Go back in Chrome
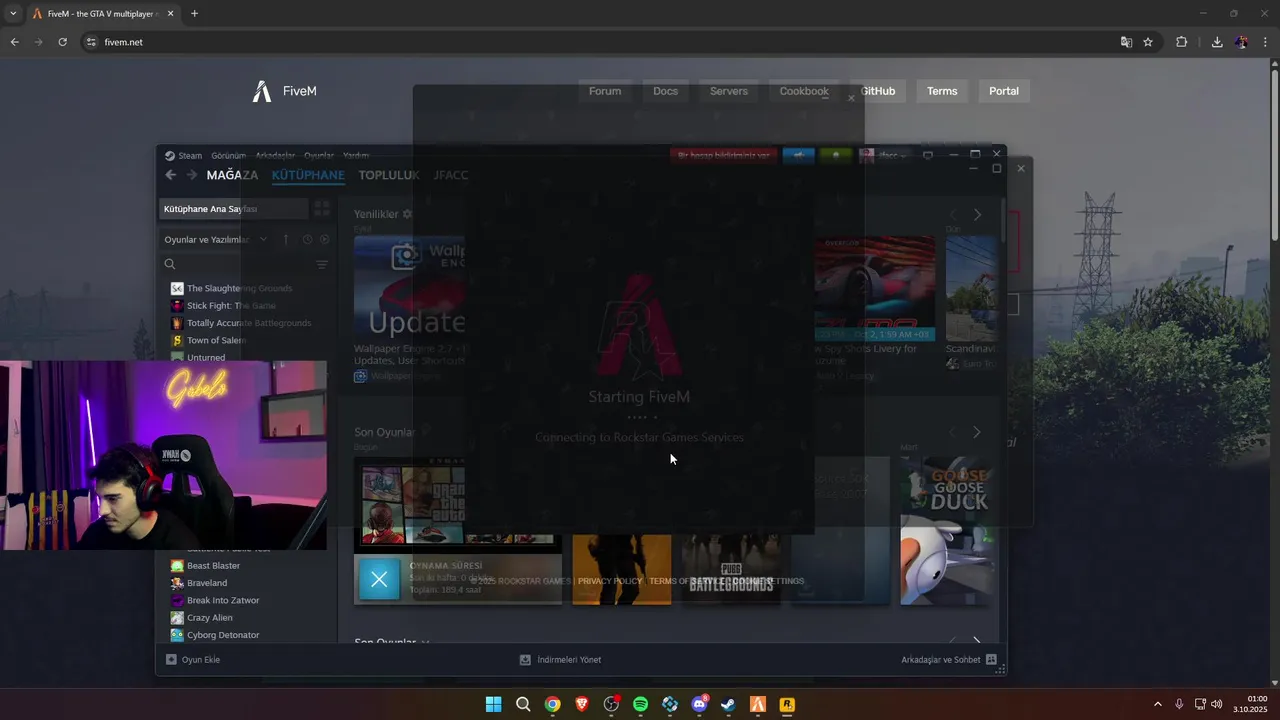Image resolution: width=1280 pixels, height=720 pixels. click(14, 42)
